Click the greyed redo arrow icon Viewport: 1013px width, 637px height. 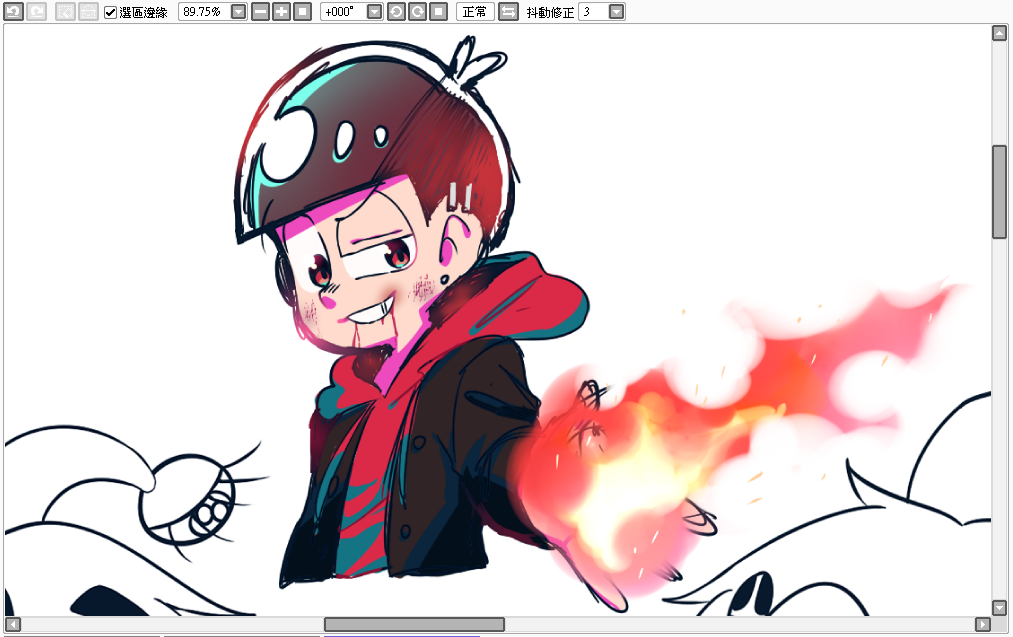pos(37,12)
